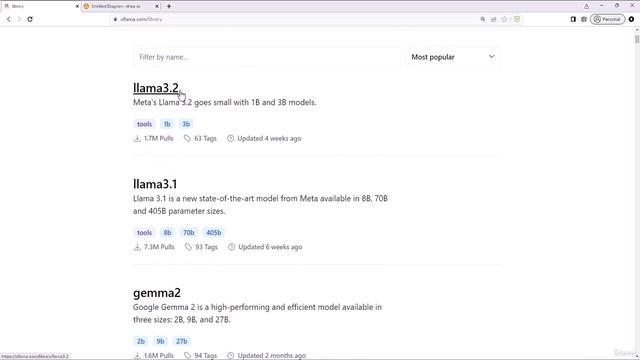The width and height of the screenshot is (640, 360).
Task: Click the 1.7M Pulls download icon
Action: [137, 138]
